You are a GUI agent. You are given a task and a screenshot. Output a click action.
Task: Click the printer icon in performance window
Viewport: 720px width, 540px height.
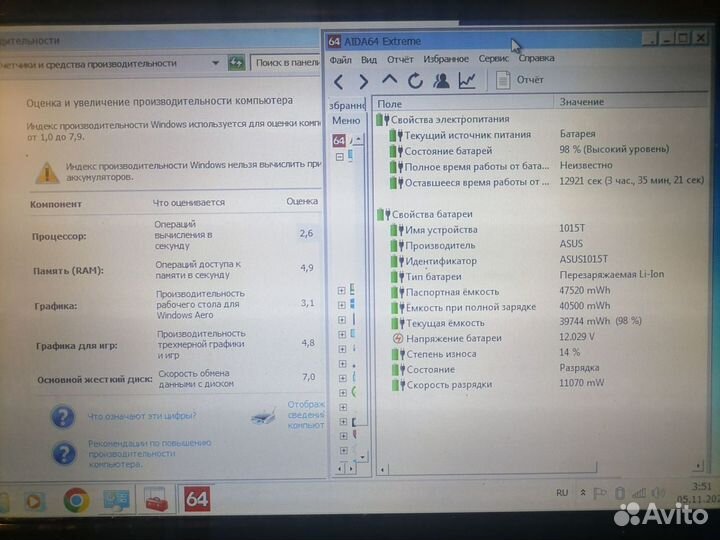264,416
